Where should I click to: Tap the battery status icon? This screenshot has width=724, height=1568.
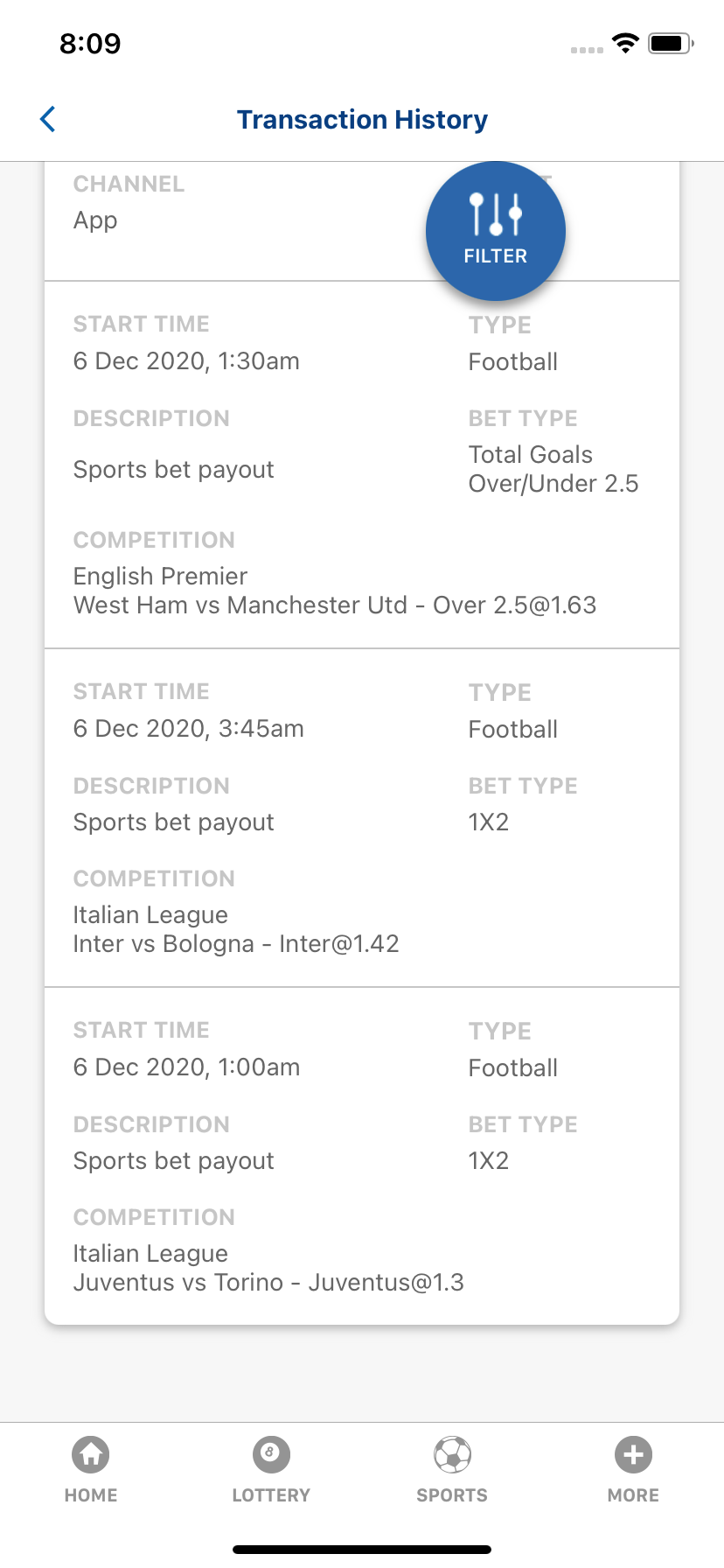pos(670,43)
